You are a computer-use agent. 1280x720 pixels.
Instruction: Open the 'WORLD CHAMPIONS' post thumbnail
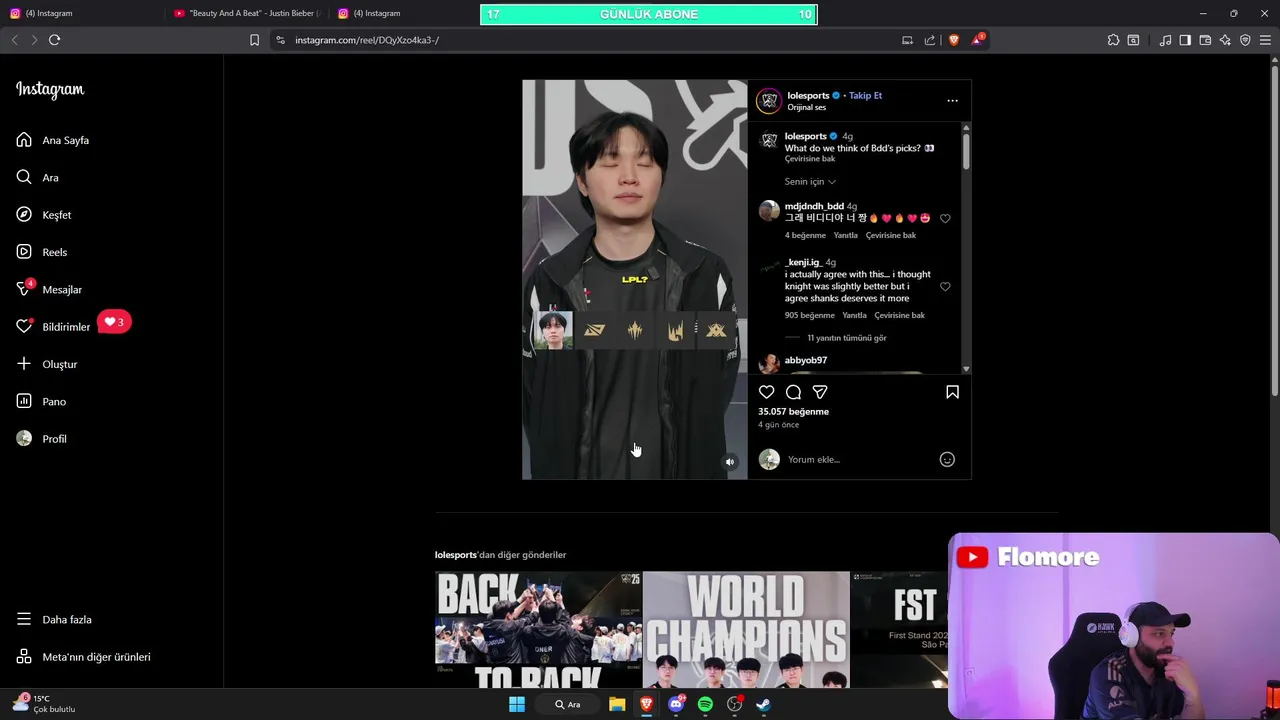746,629
